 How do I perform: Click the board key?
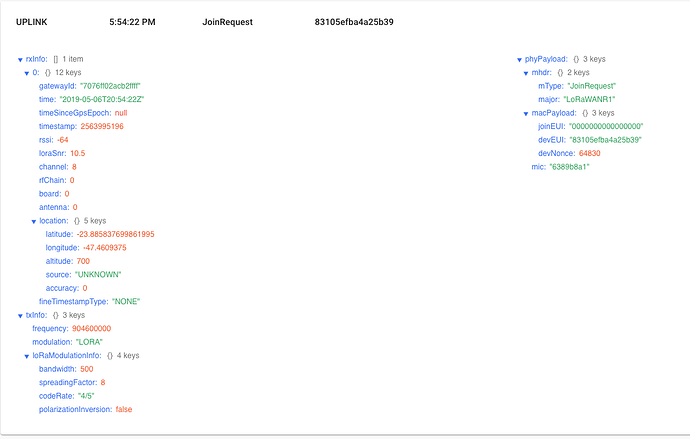pos(49,194)
